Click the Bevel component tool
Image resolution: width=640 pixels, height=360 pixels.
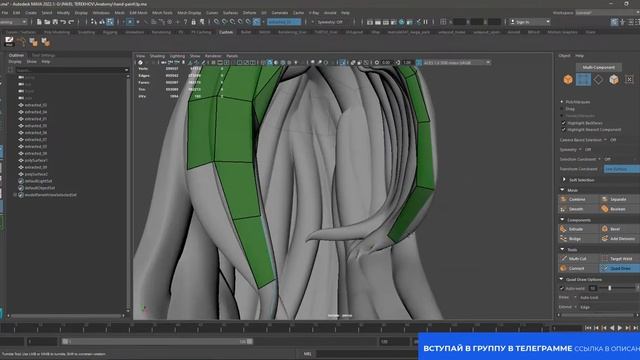pos(619,229)
